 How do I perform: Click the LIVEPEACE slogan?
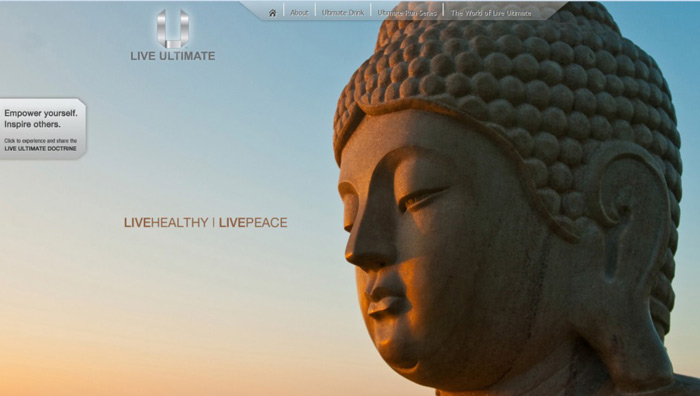click(x=253, y=222)
